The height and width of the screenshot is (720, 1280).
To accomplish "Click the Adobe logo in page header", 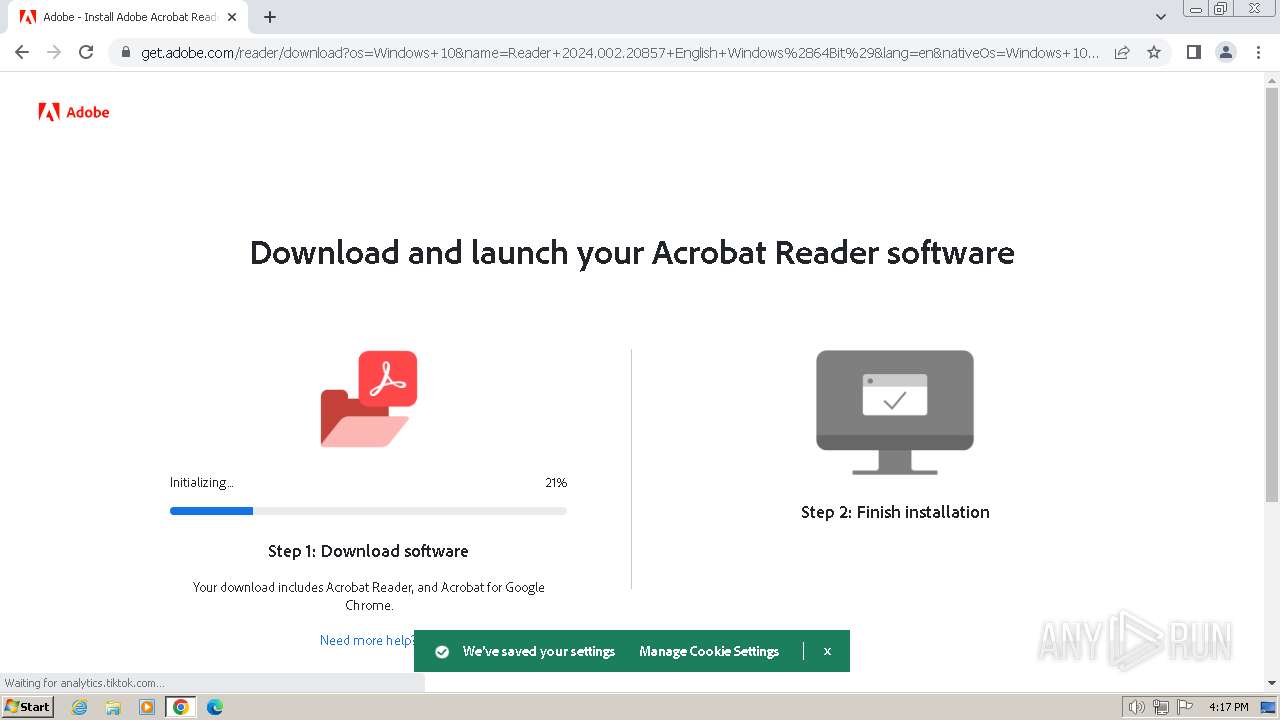I will [x=74, y=112].
